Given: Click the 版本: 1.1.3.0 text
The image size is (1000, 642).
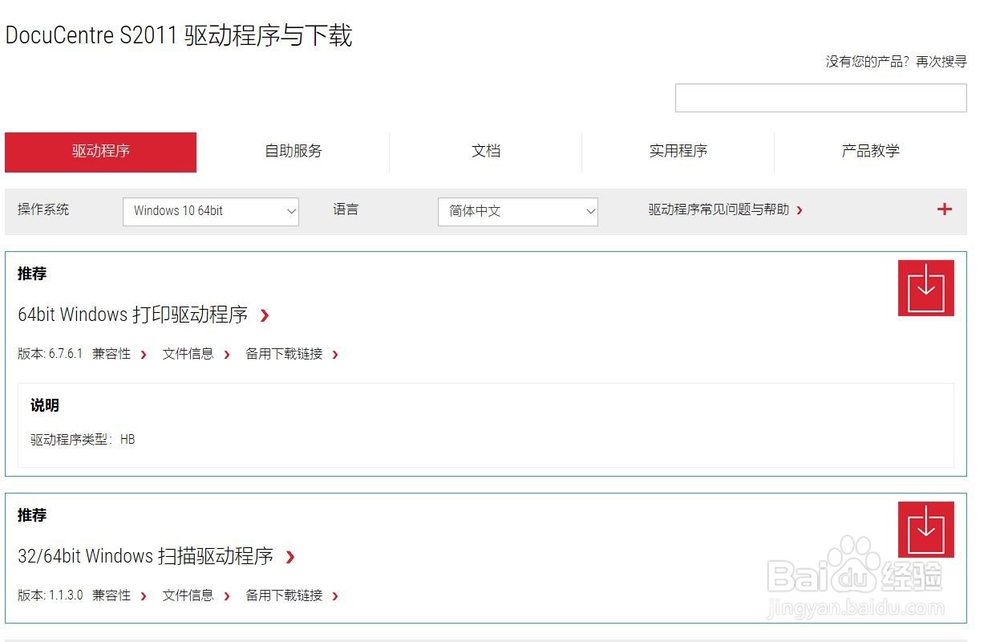Looking at the screenshot, I should pos(50,595).
